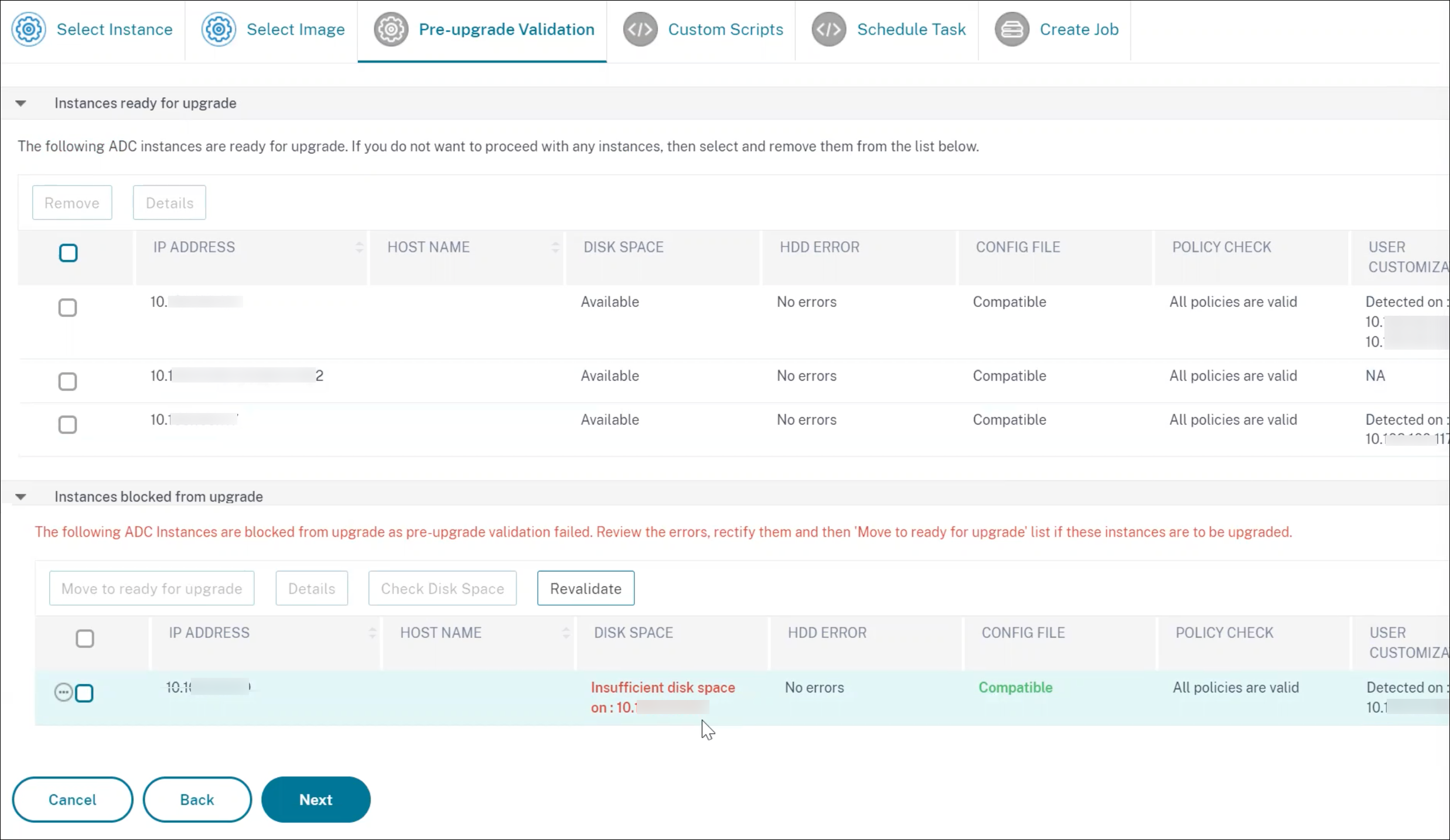
Task: Sort the blocked table by HOST NAME sort icon
Action: pos(566,633)
